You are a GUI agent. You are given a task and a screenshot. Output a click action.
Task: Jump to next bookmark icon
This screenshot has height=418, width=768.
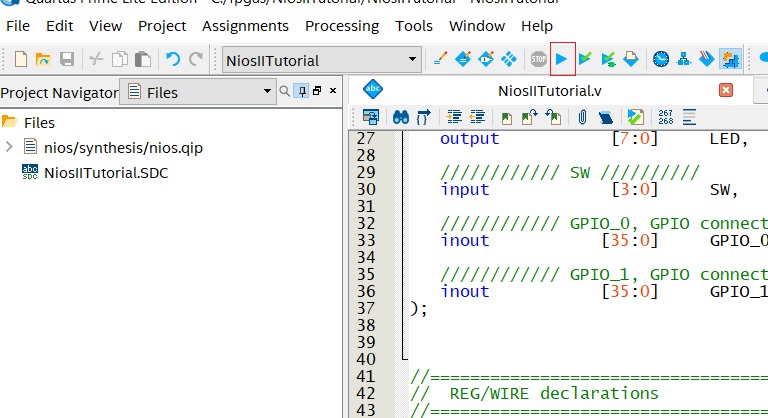[x=529, y=117]
